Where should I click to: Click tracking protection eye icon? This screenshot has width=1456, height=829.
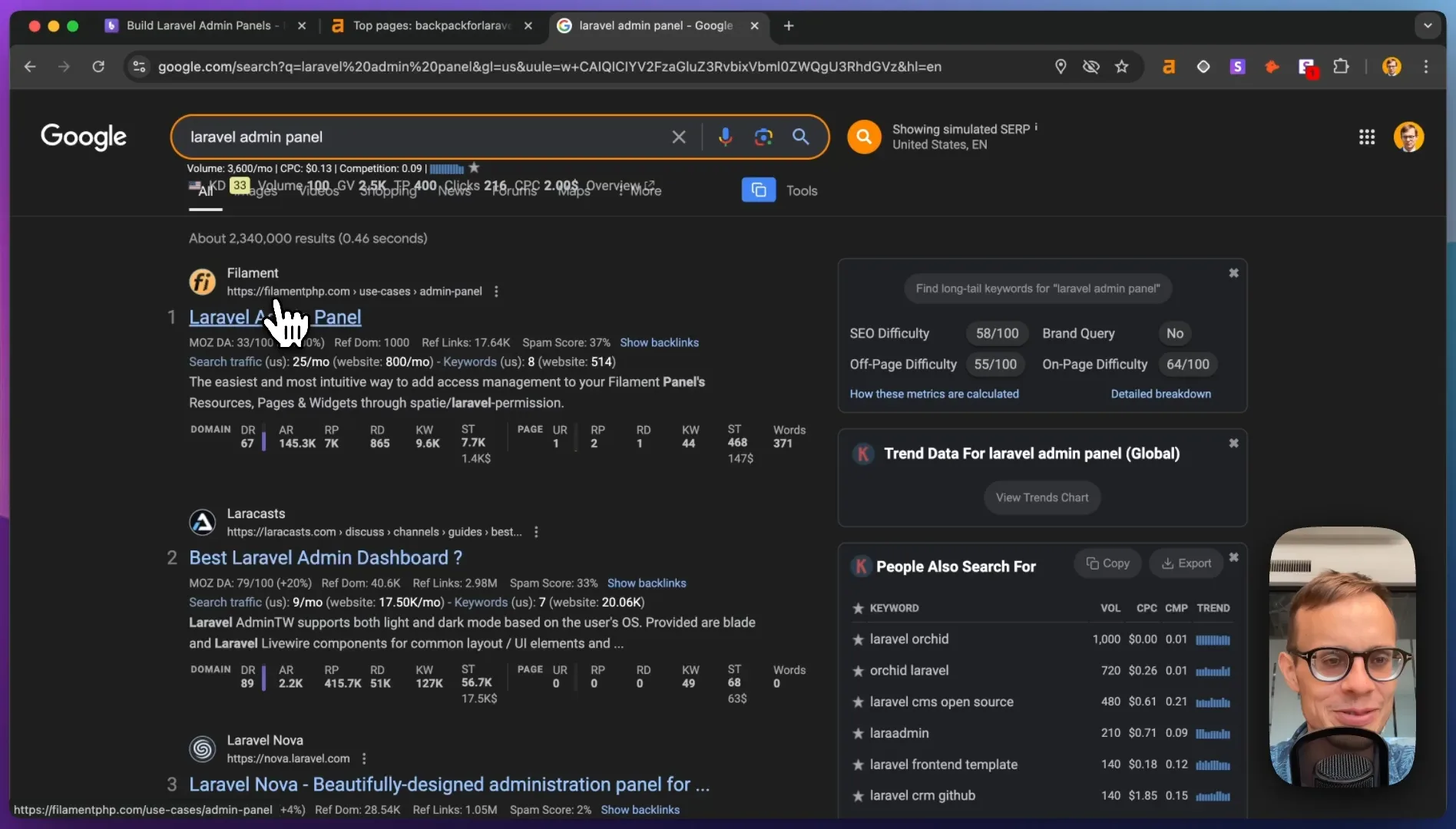(1090, 67)
